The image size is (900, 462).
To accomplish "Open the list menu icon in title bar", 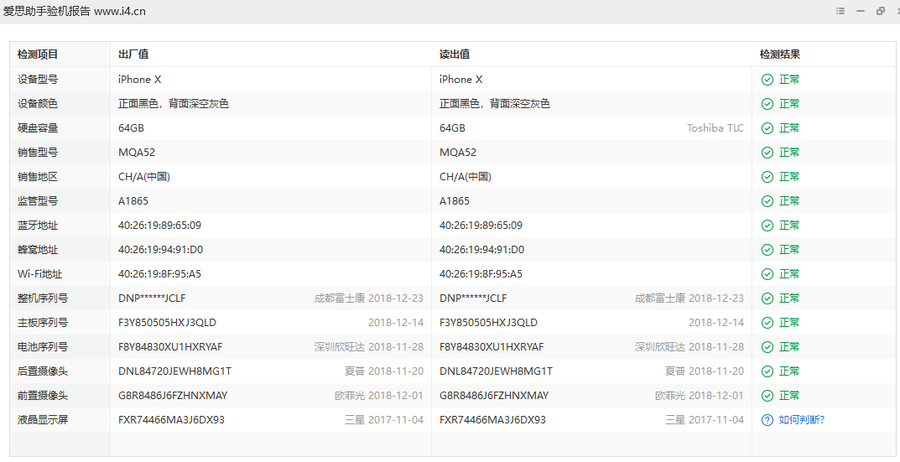I will (841, 11).
